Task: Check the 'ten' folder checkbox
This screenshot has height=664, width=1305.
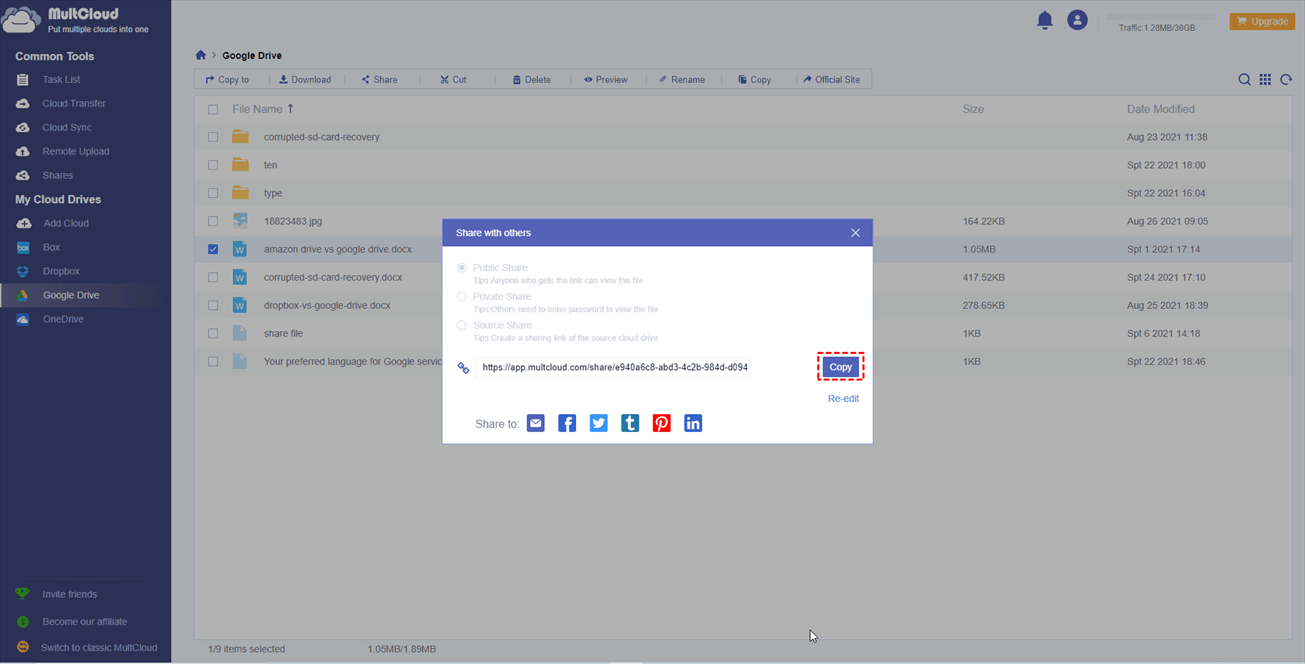Action: (213, 165)
